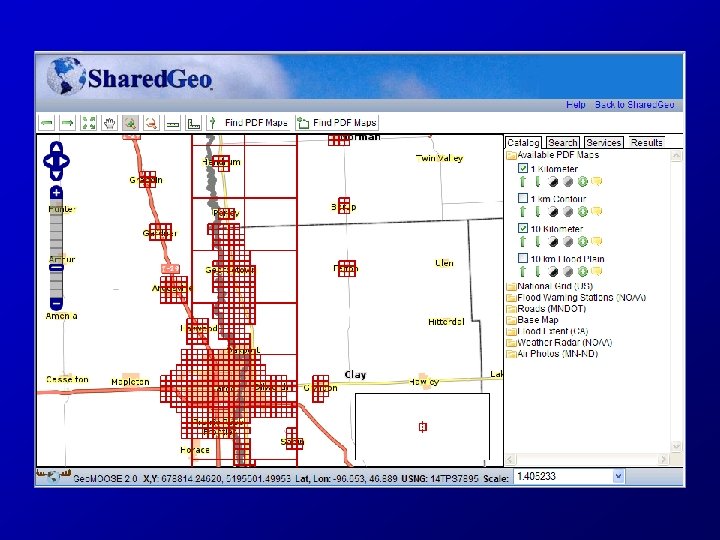Screen dimensions: 720x540
Task: Click the SharedGeo globe logo
Action: coord(66,76)
